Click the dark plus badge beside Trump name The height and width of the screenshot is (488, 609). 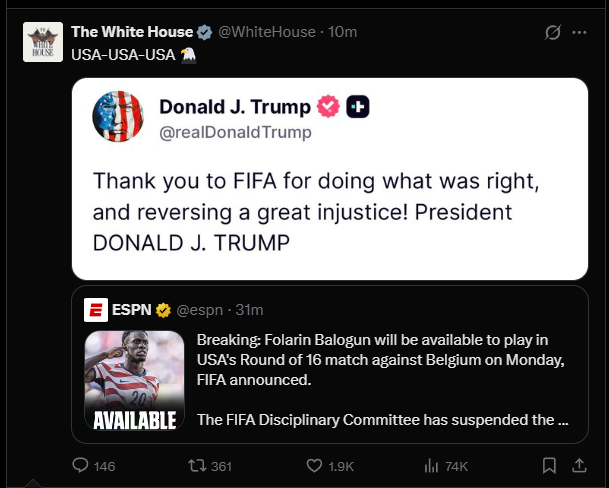[x=358, y=106]
